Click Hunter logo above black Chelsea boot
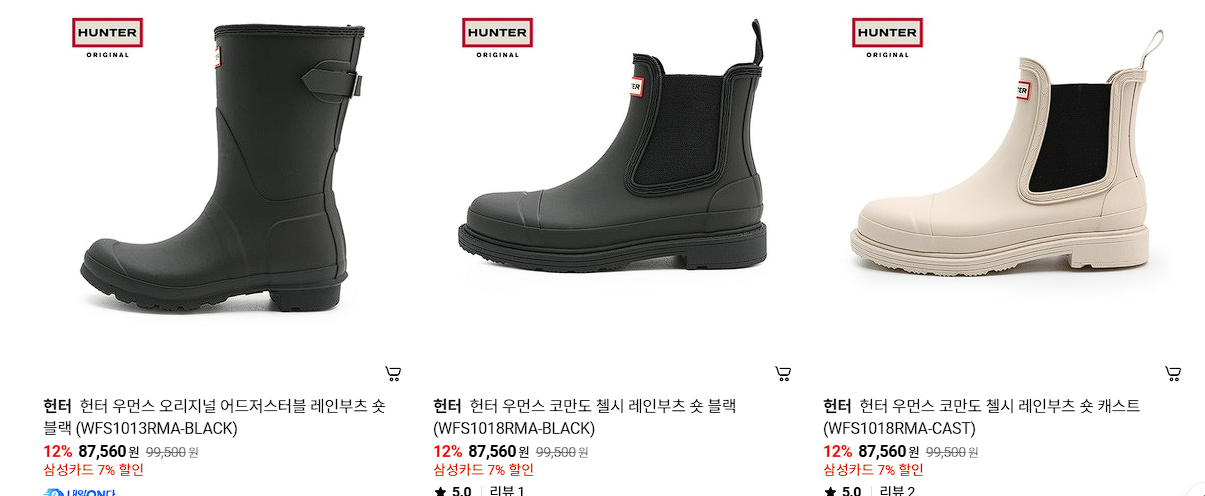 (497, 38)
